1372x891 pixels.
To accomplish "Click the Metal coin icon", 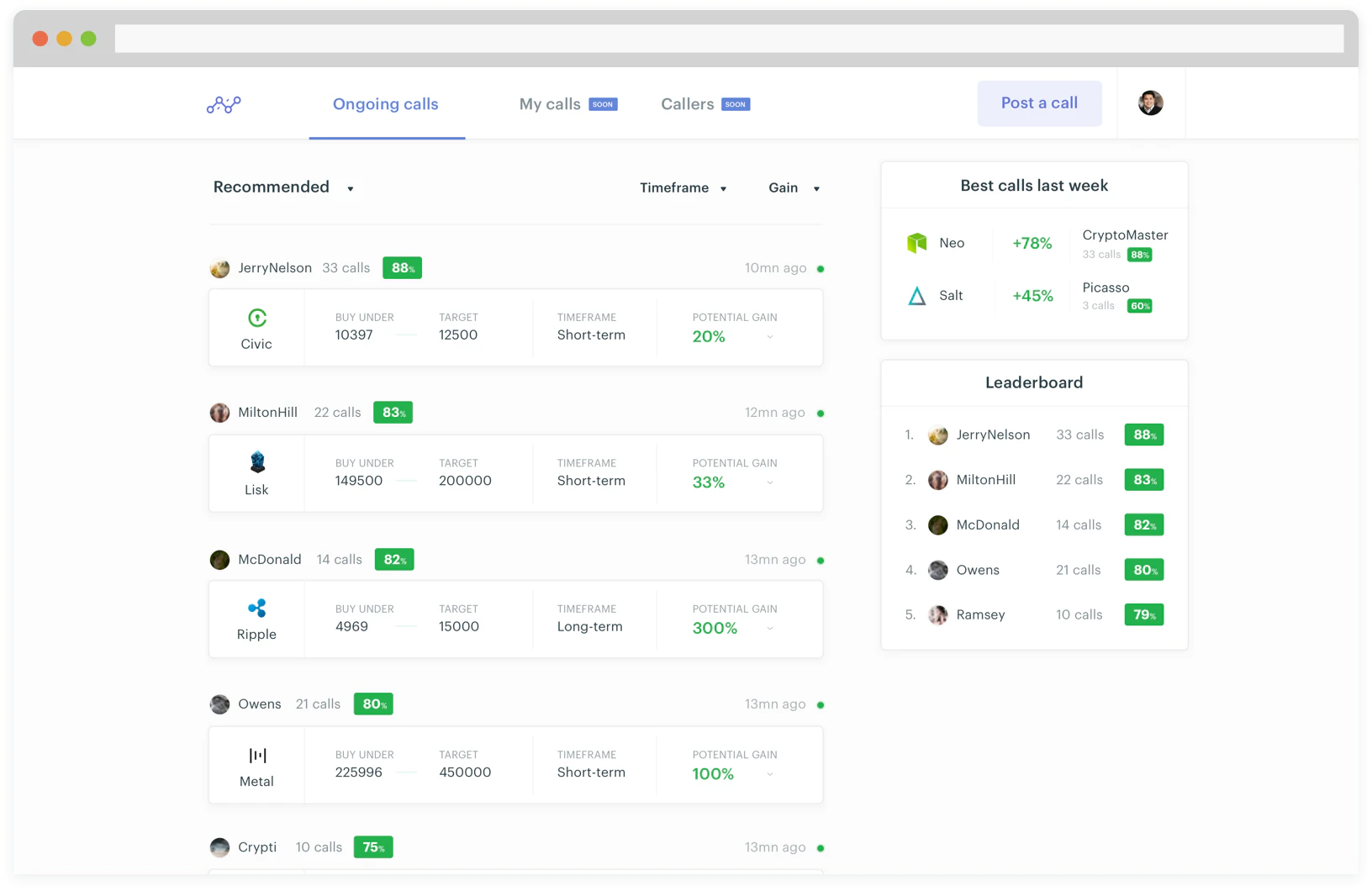I will pyautogui.click(x=257, y=755).
